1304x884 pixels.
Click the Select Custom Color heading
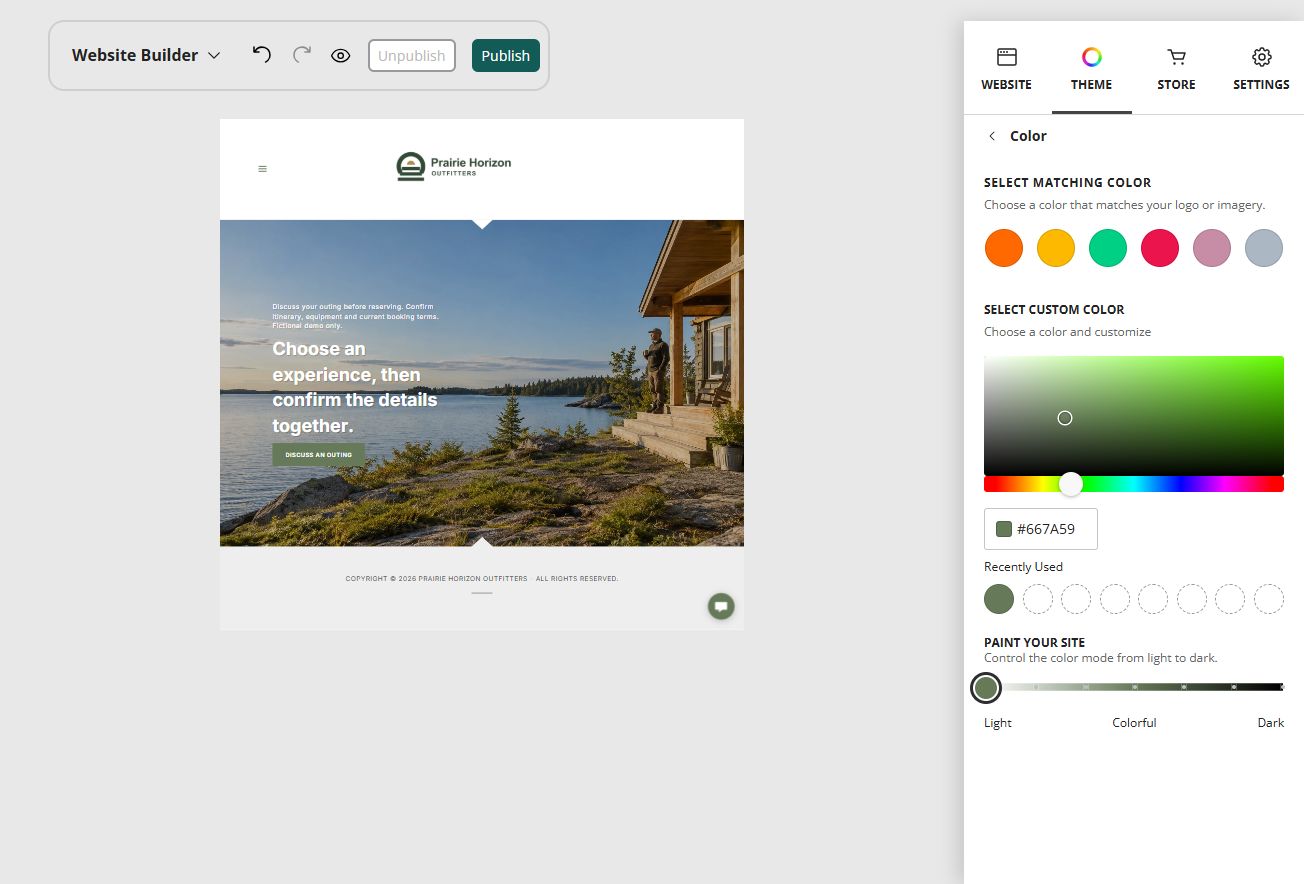1054,310
